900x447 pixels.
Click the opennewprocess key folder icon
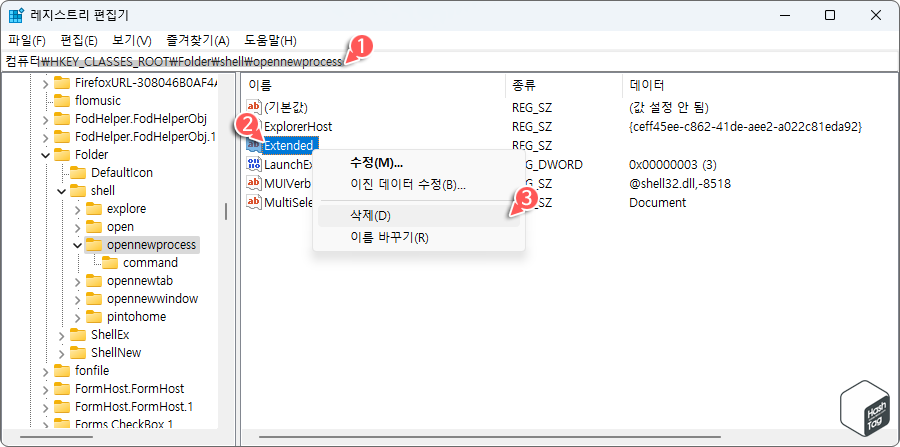tap(94, 244)
